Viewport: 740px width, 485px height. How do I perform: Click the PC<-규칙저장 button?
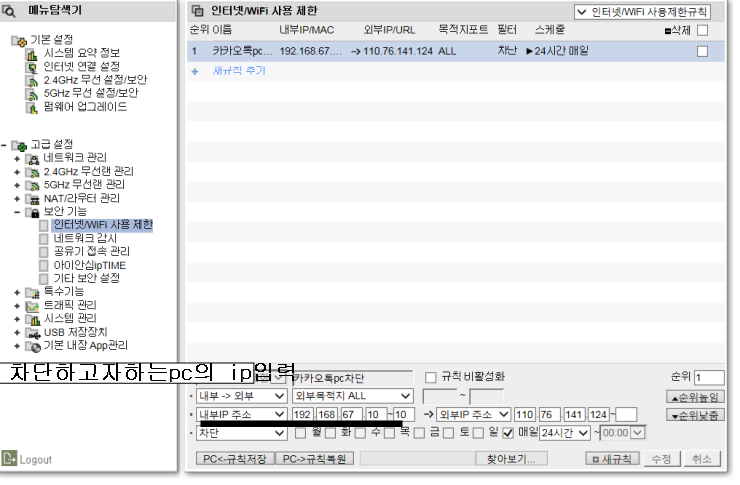pyautogui.click(x=235, y=459)
